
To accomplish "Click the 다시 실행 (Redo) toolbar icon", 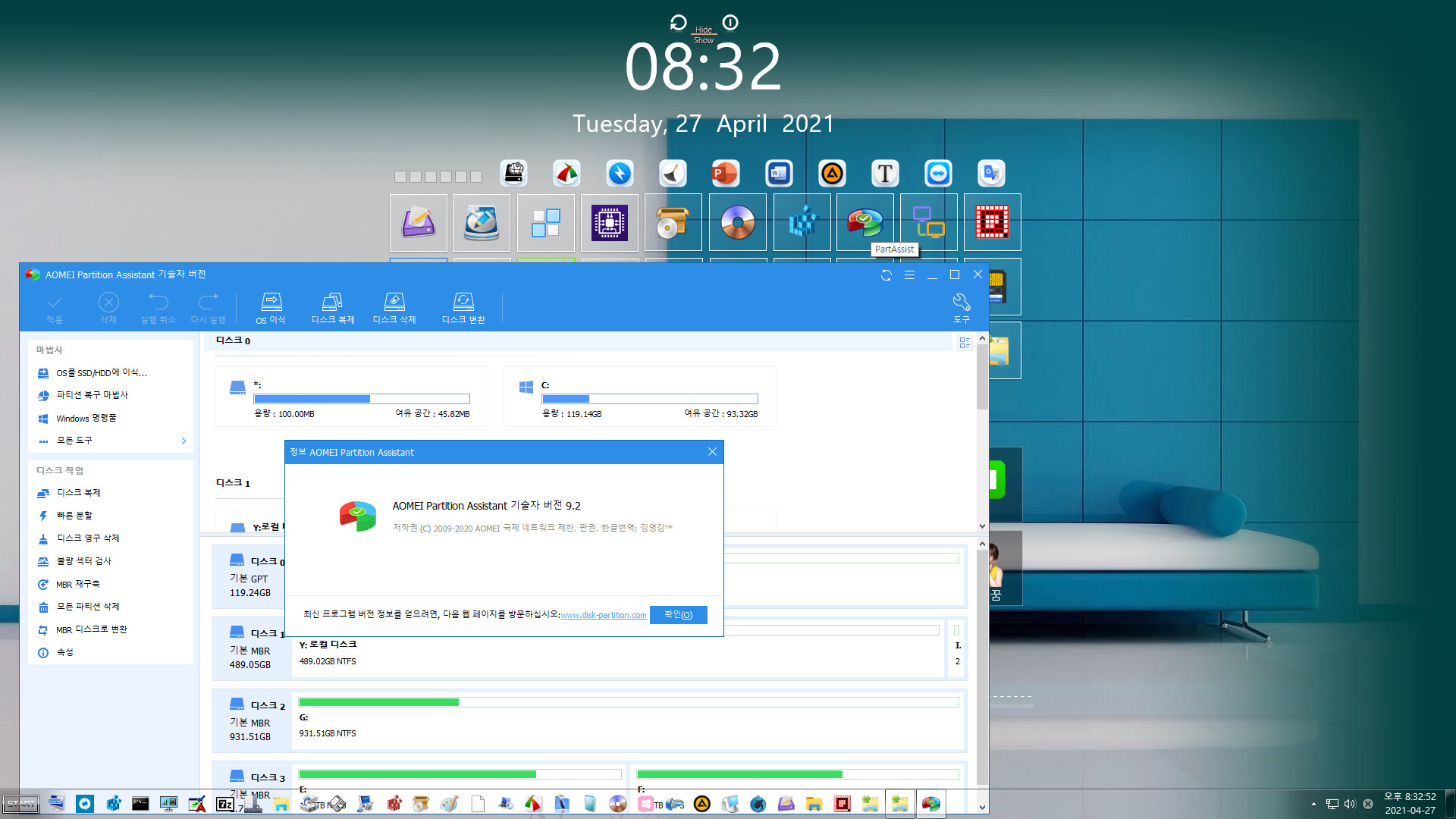I will click(x=208, y=308).
